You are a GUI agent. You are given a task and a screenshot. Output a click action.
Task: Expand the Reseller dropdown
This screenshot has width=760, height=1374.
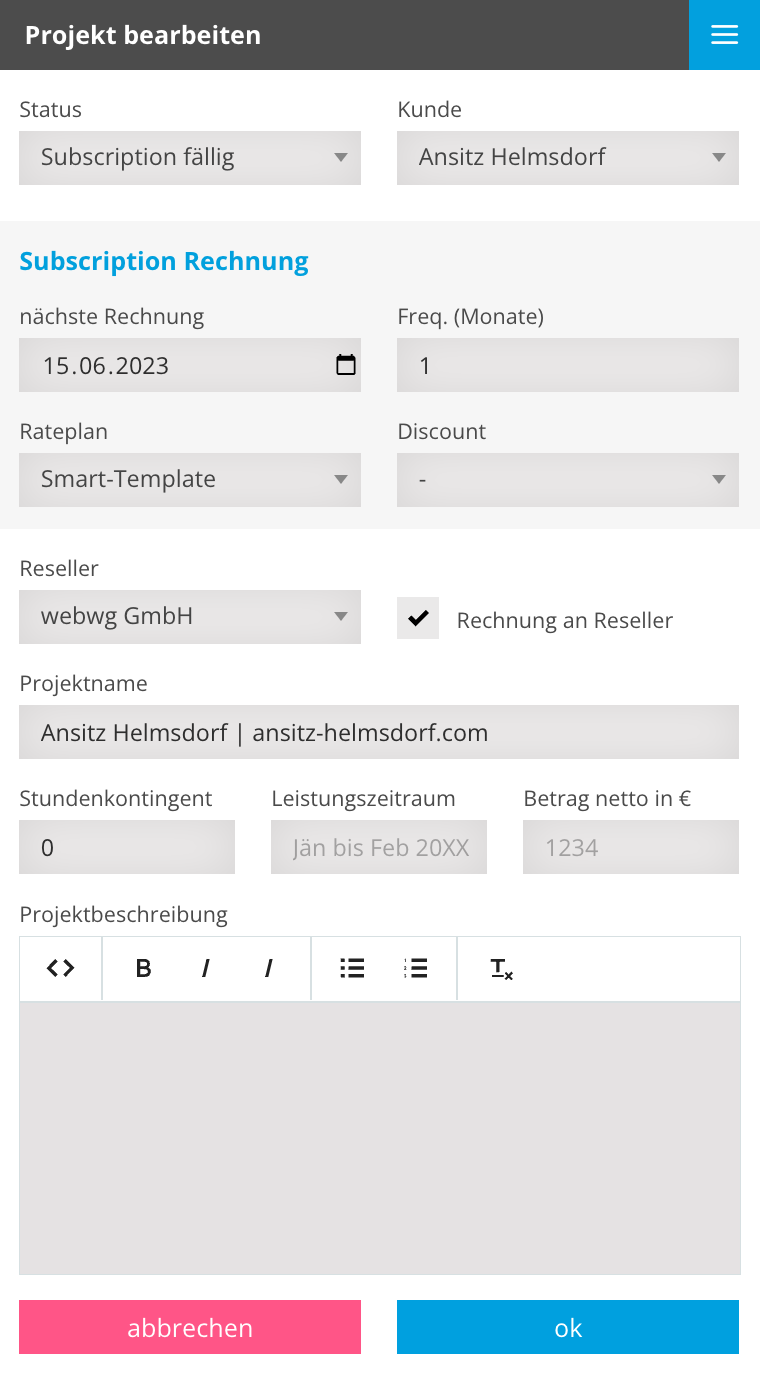click(190, 617)
